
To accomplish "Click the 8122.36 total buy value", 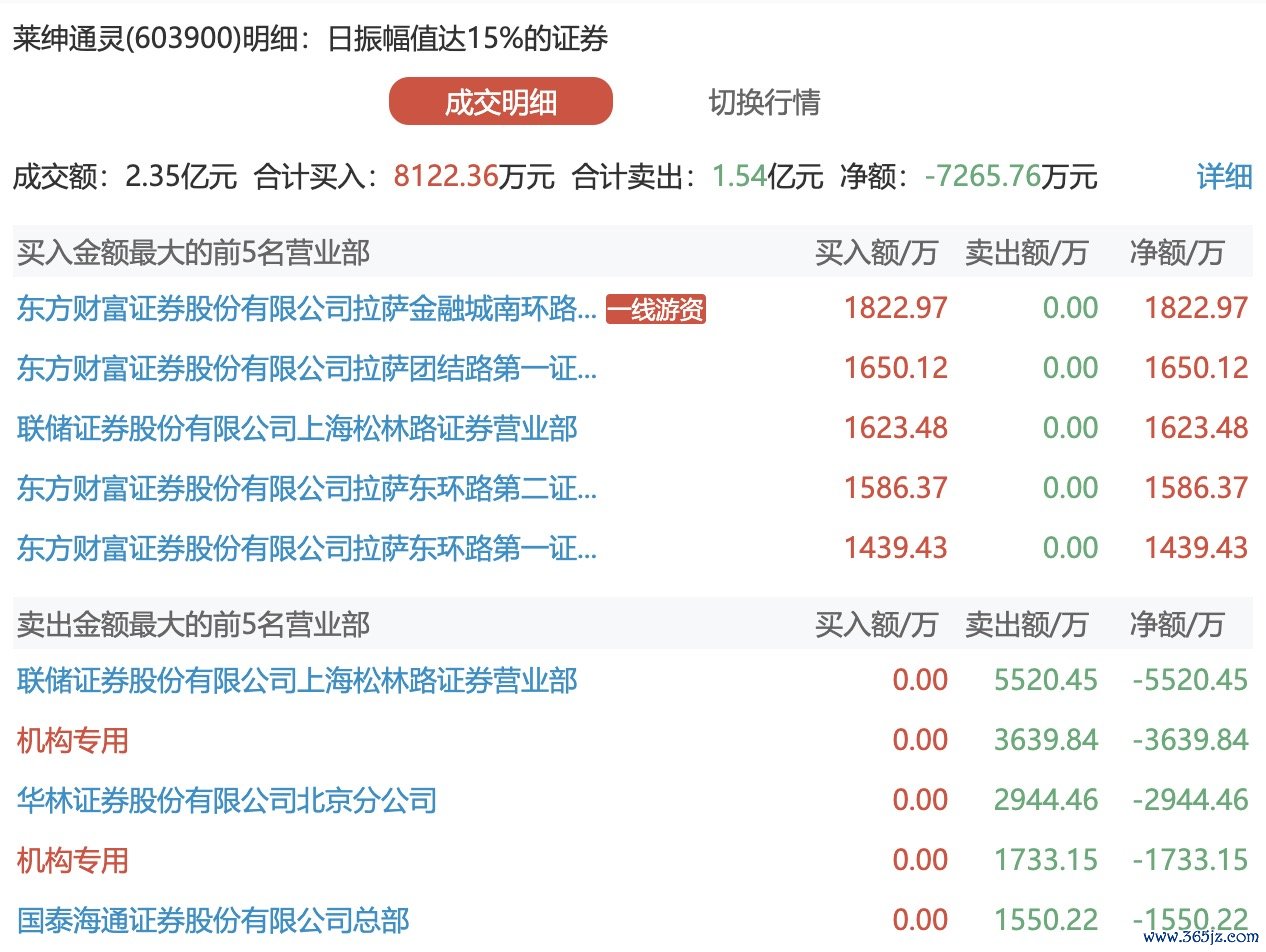I will tap(446, 177).
